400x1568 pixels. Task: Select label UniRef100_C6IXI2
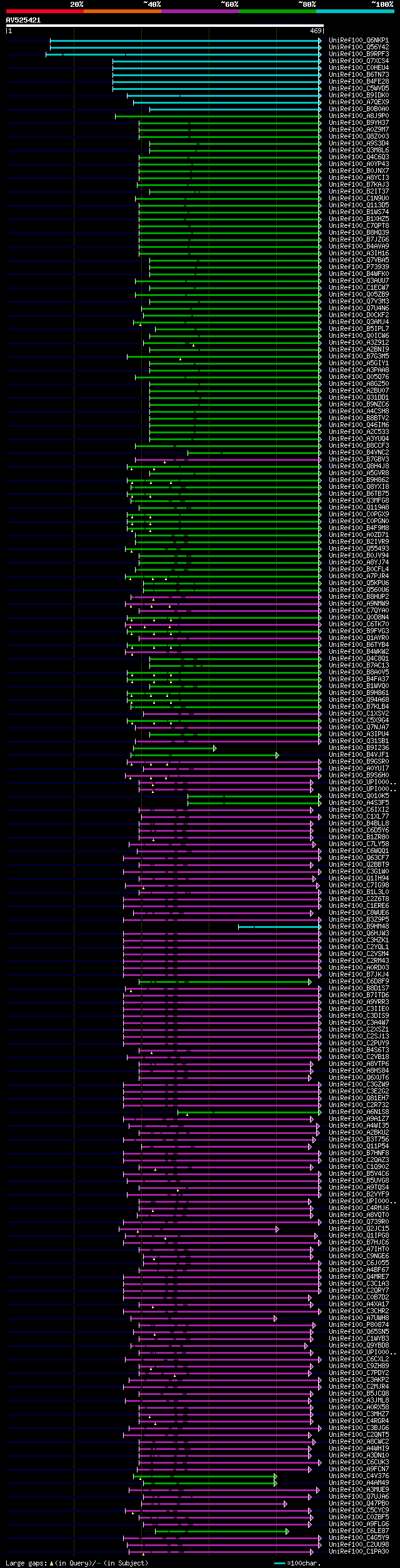click(x=359, y=810)
